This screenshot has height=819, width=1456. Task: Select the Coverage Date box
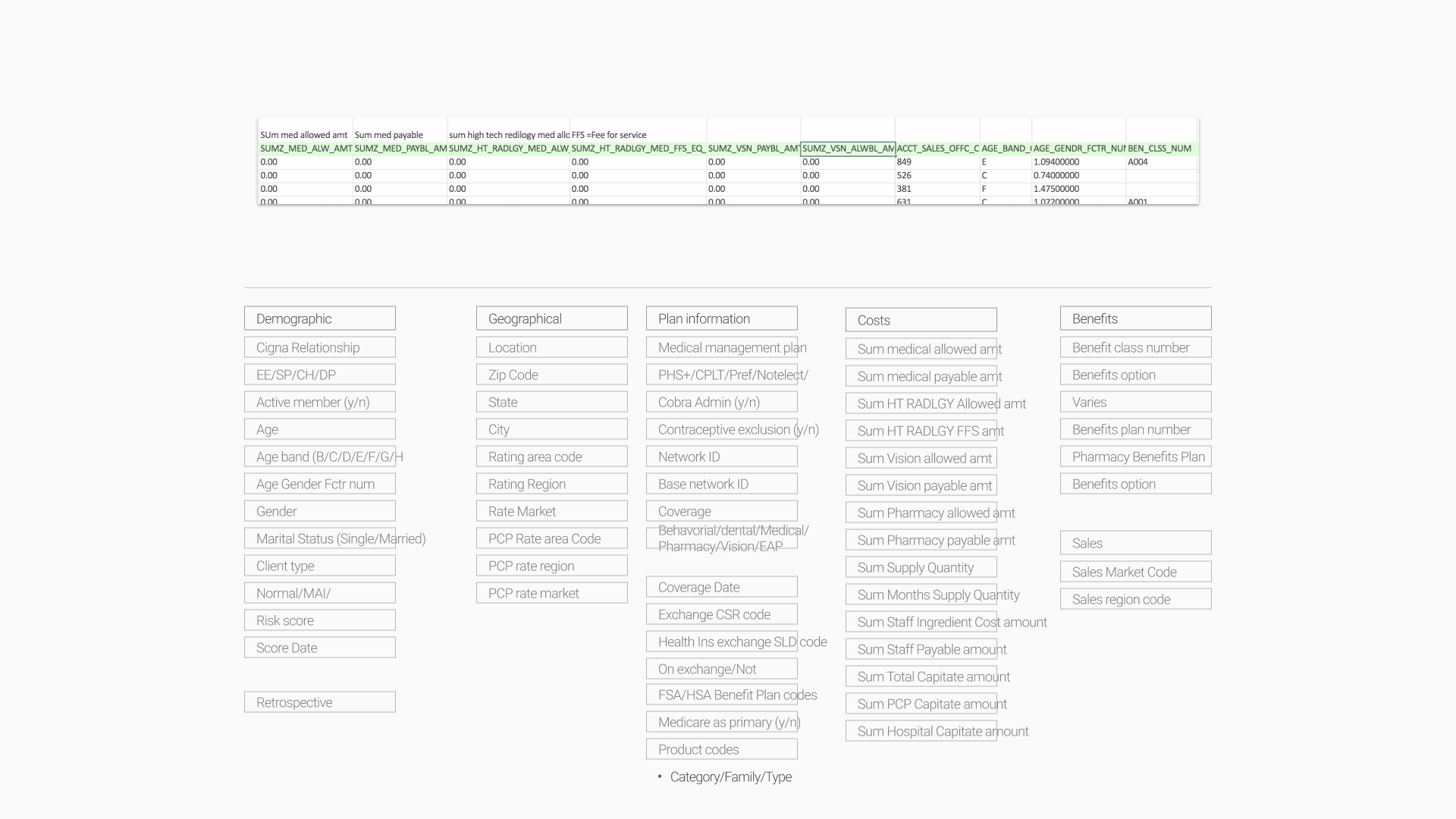[722, 587]
